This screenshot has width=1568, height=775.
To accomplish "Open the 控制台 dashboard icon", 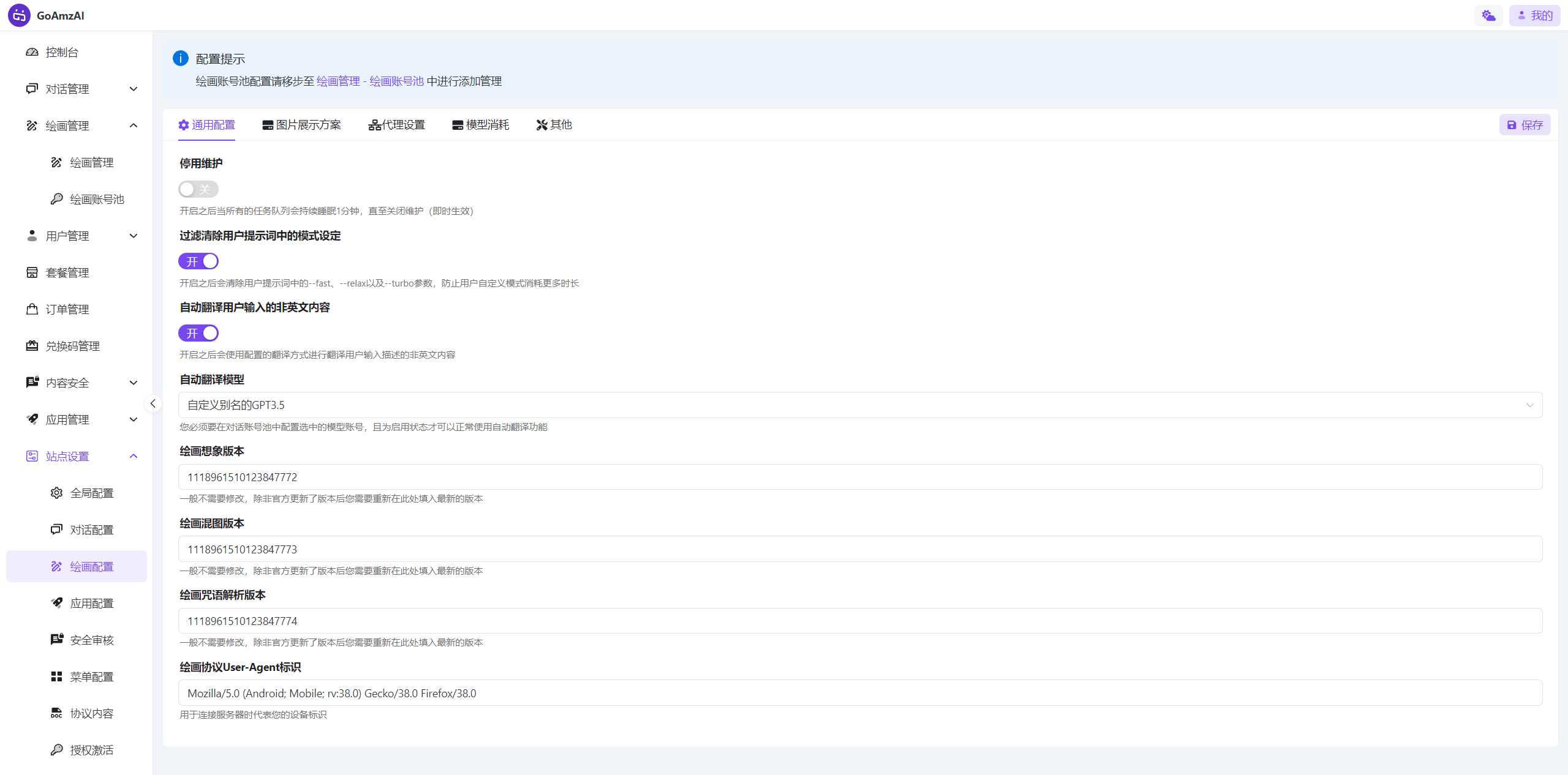I will tap(32, 52).
